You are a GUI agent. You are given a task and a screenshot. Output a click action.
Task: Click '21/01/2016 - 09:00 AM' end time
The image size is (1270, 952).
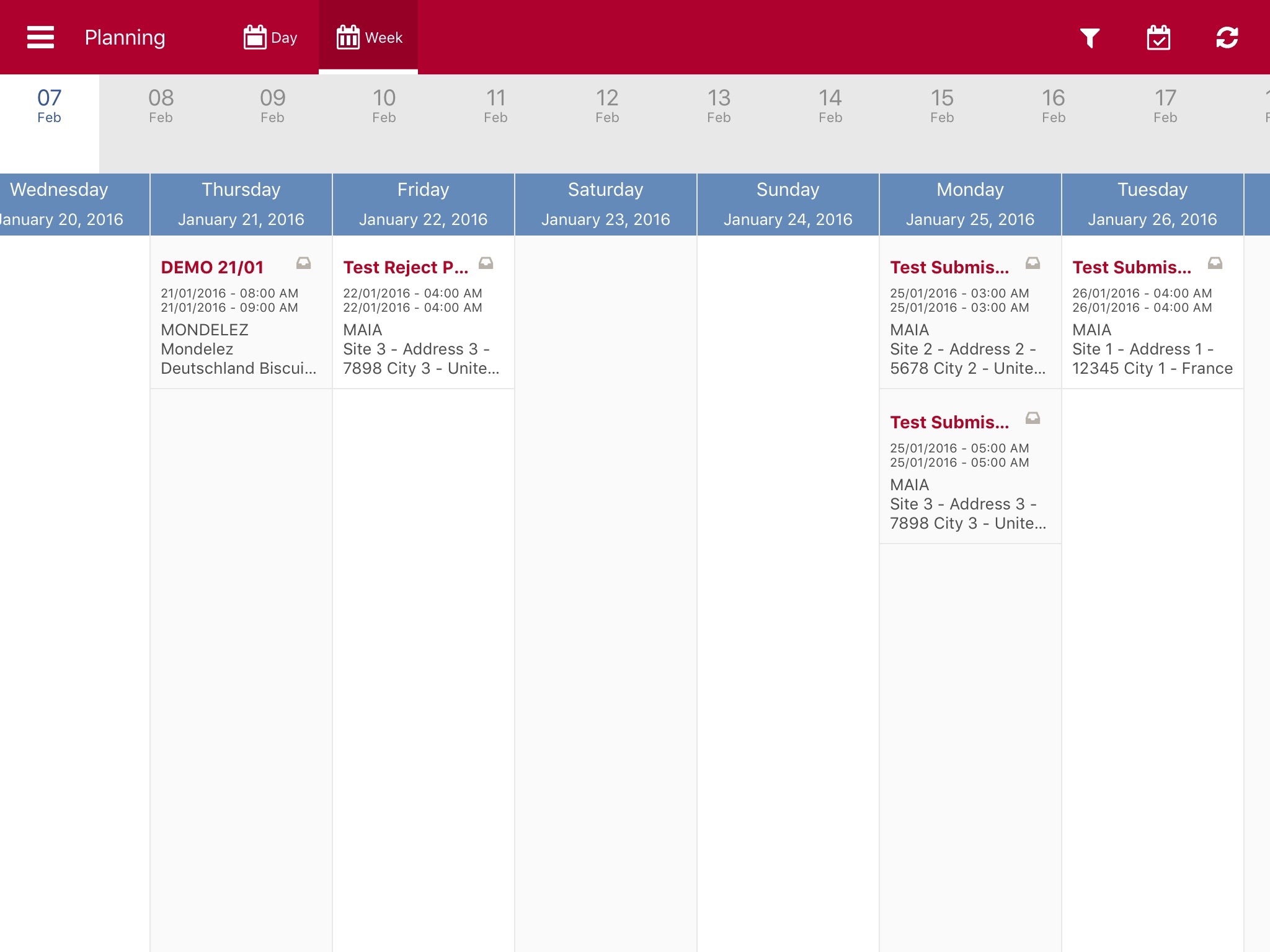coord(229,307)
